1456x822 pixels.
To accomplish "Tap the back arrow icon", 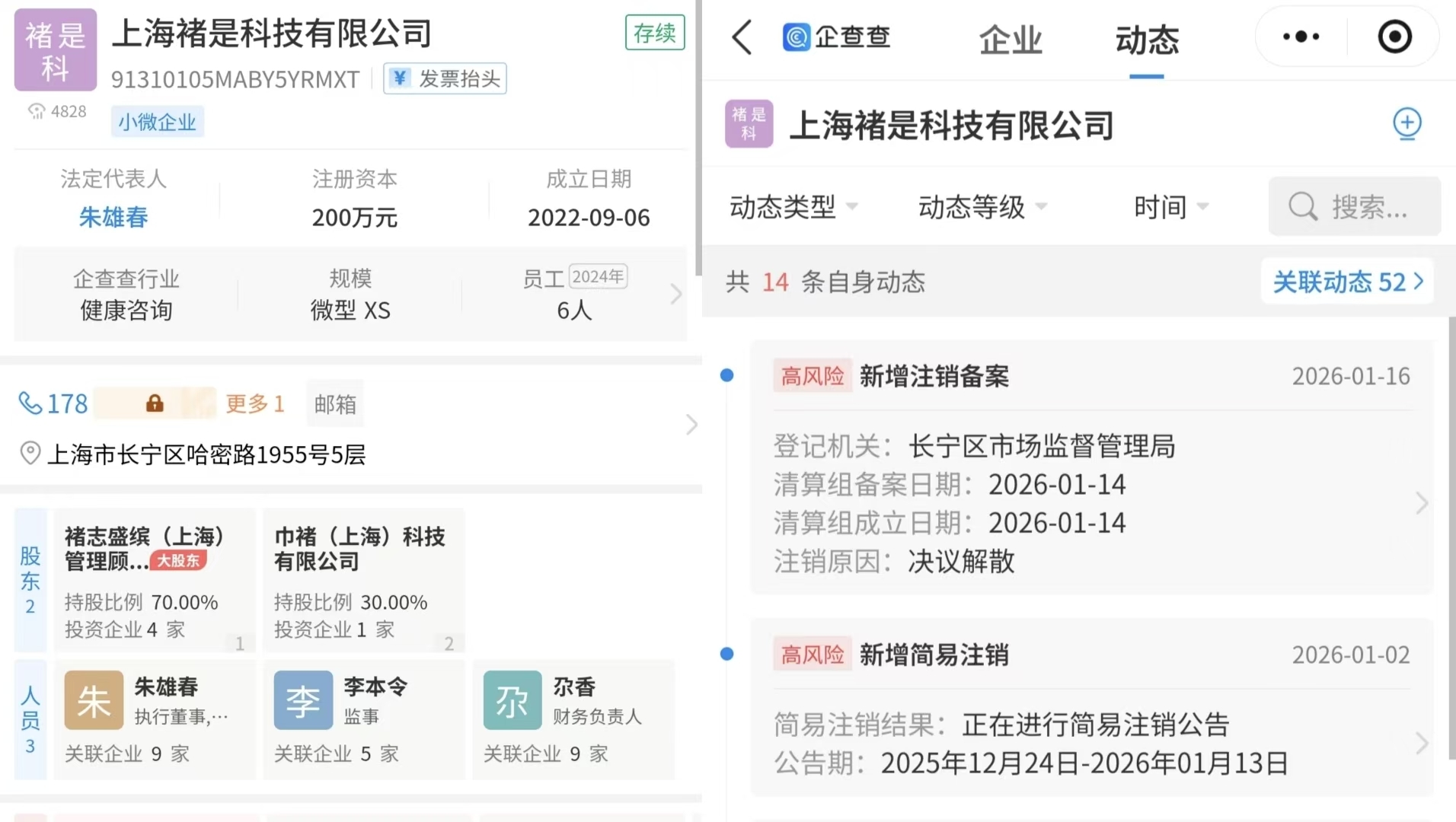I will (x=742, y=37).
